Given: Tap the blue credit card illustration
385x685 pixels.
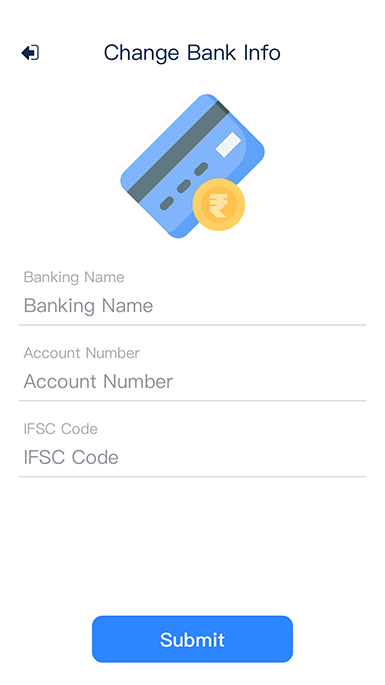Looking at the screenshot, I should tap(192, 166).
